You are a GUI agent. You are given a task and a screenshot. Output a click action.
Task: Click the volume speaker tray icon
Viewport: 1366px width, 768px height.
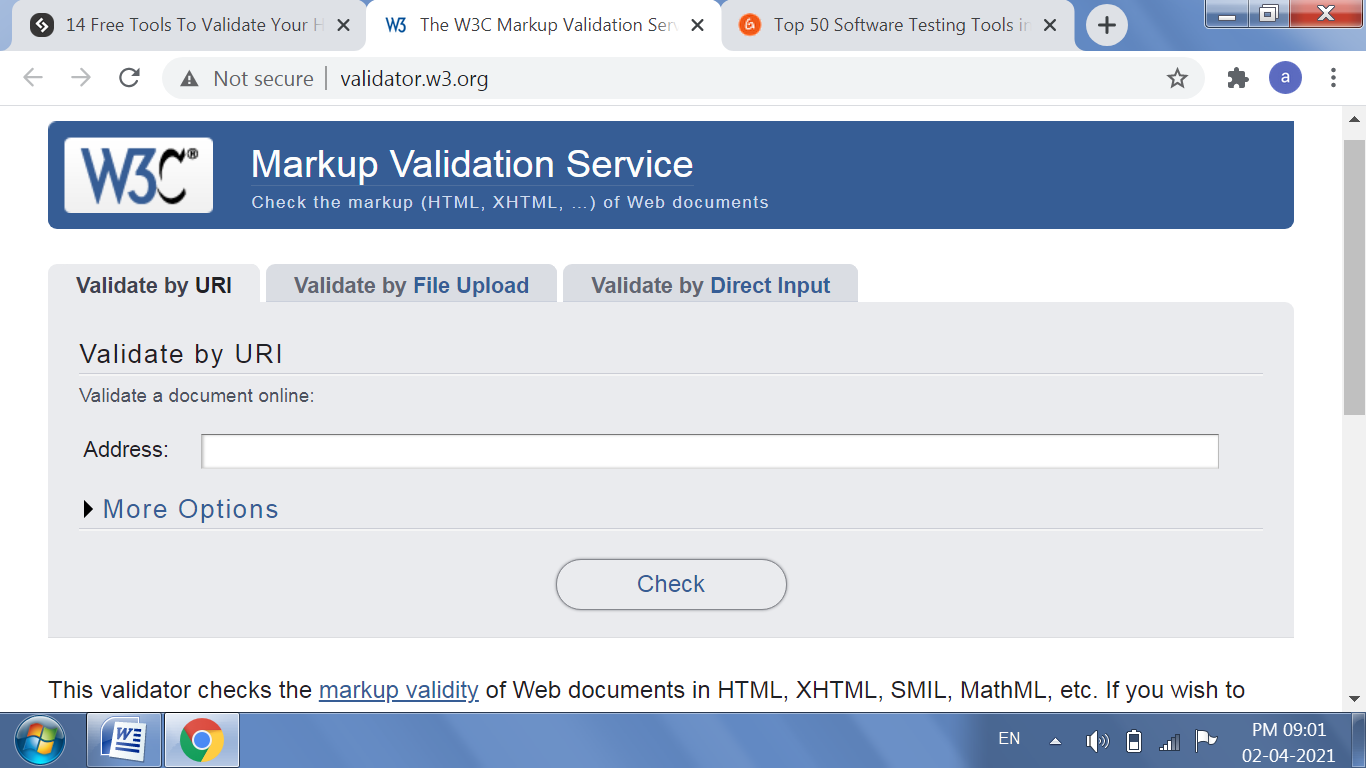[x=1097, y=741]
